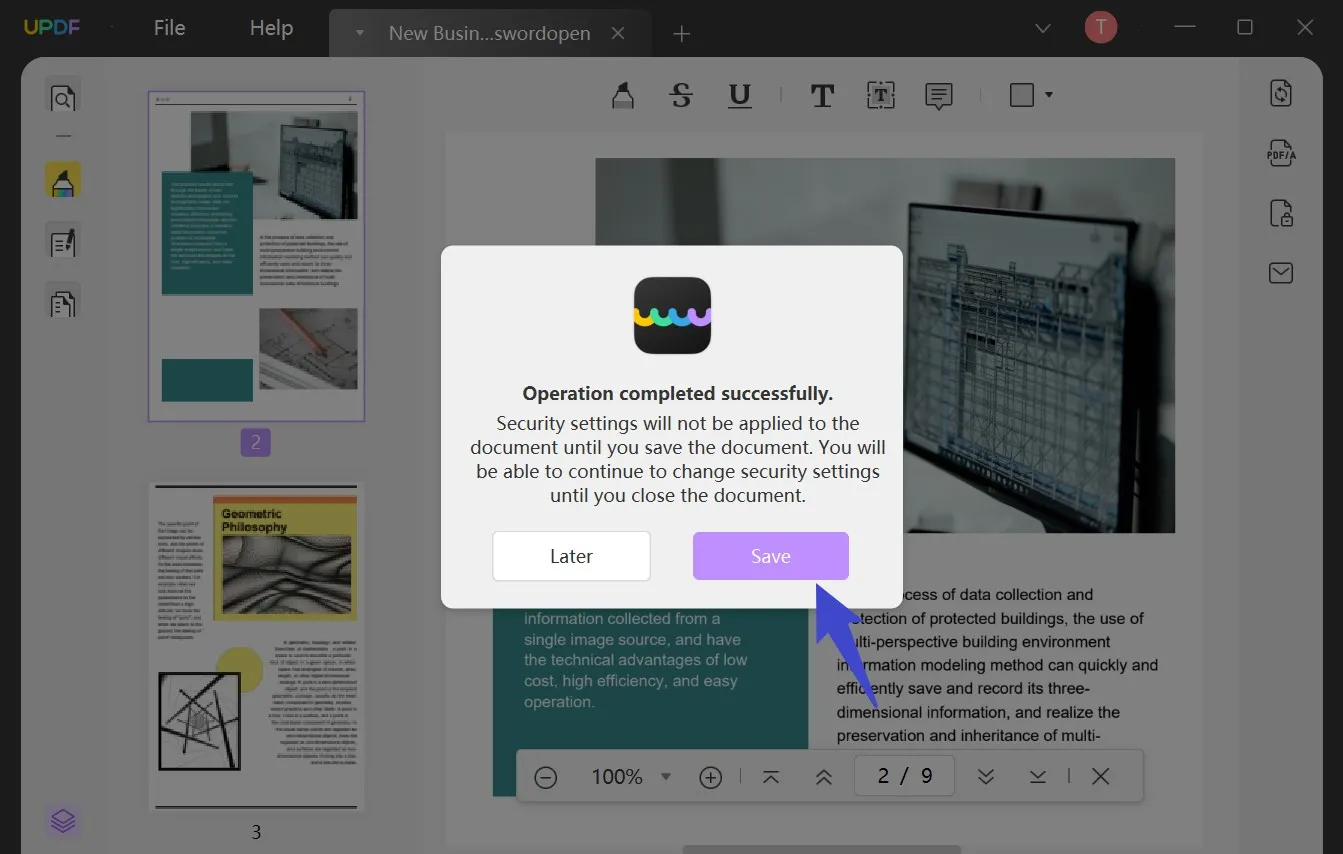Jump to the last page
This screenshot has height=854, width=1343.
(1038, 777)
